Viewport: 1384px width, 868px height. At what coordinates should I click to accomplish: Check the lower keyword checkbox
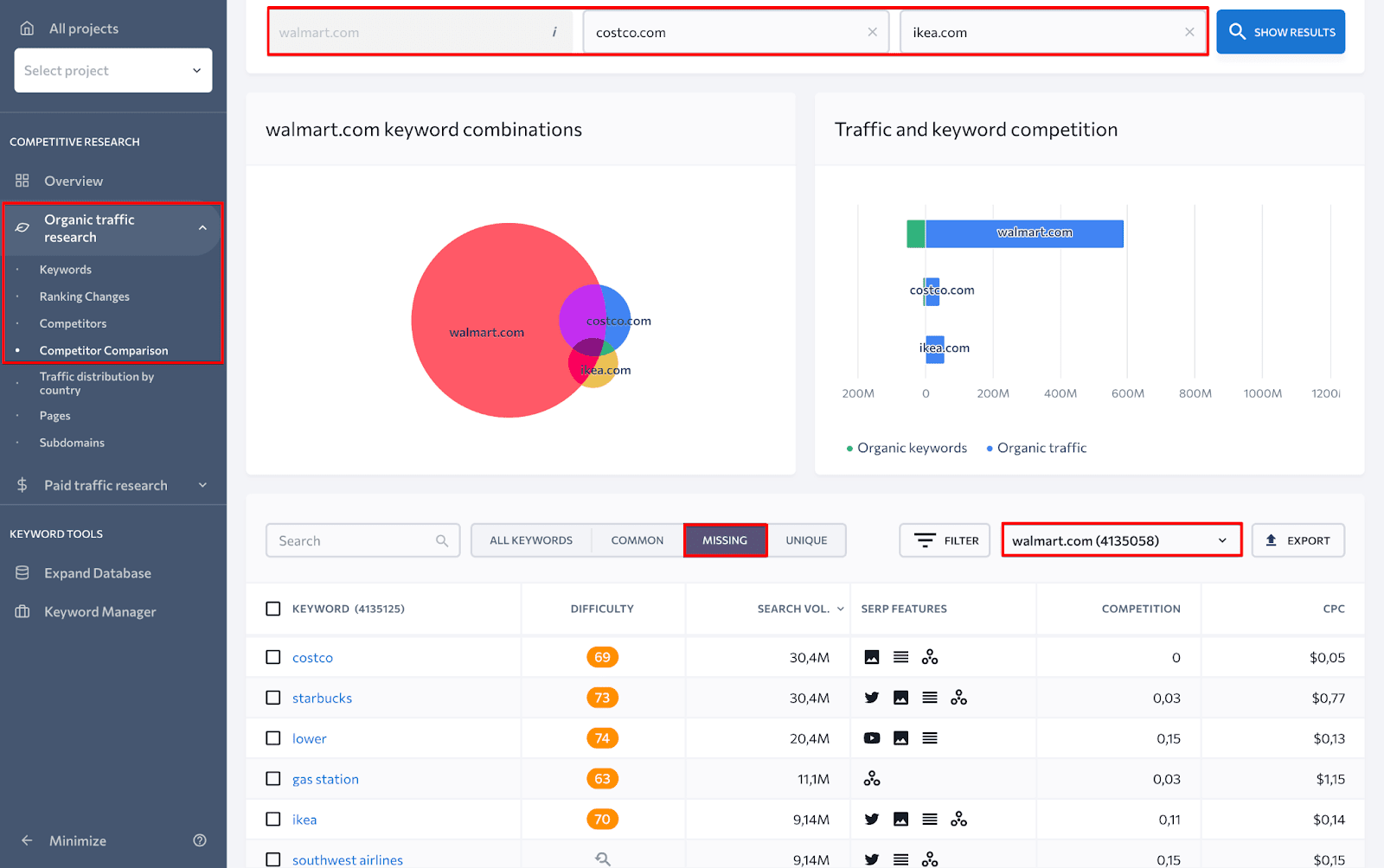pyautogui.click(x=273, y=738)
